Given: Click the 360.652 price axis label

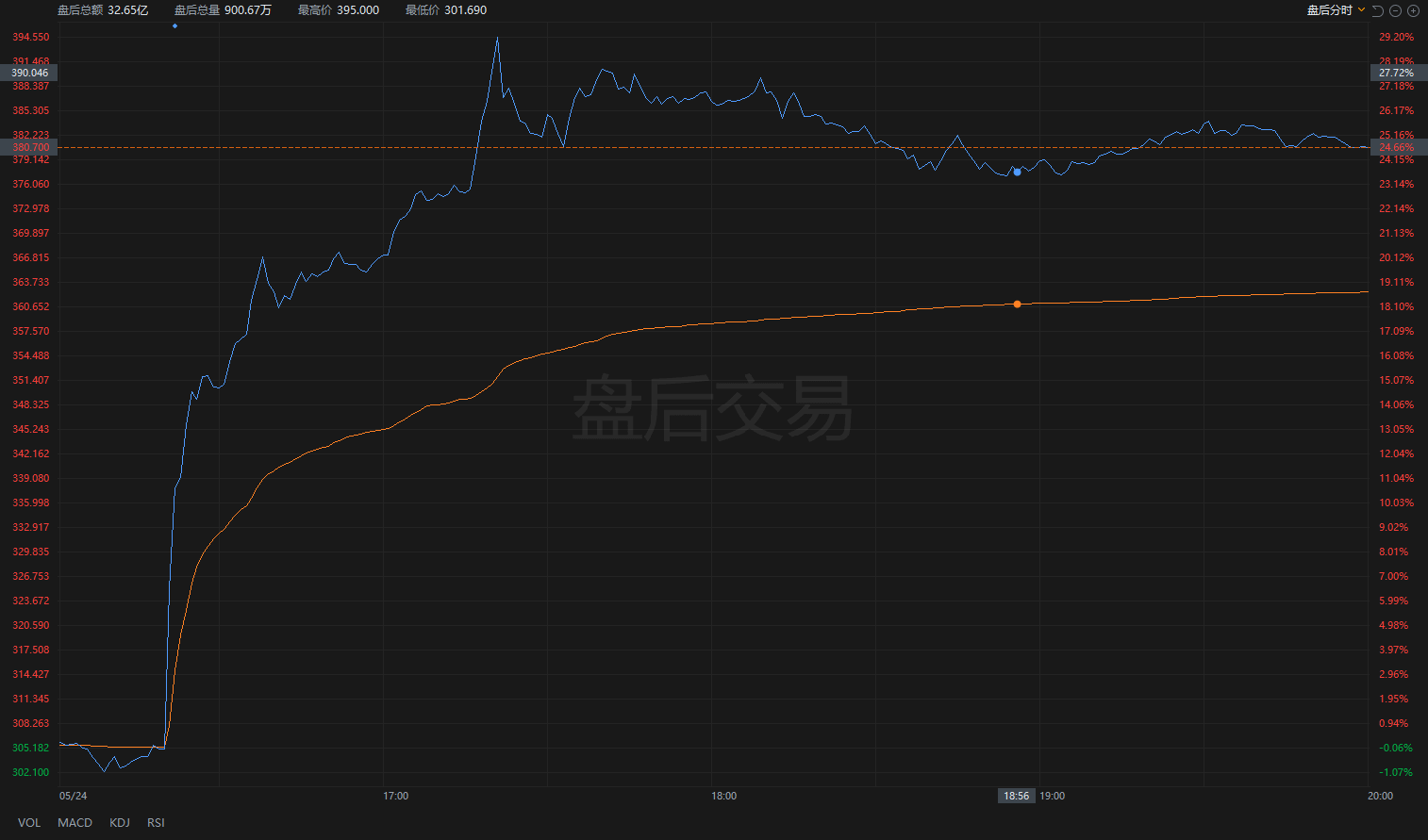Looking at the screenshot, I should (x=31, y=306).
